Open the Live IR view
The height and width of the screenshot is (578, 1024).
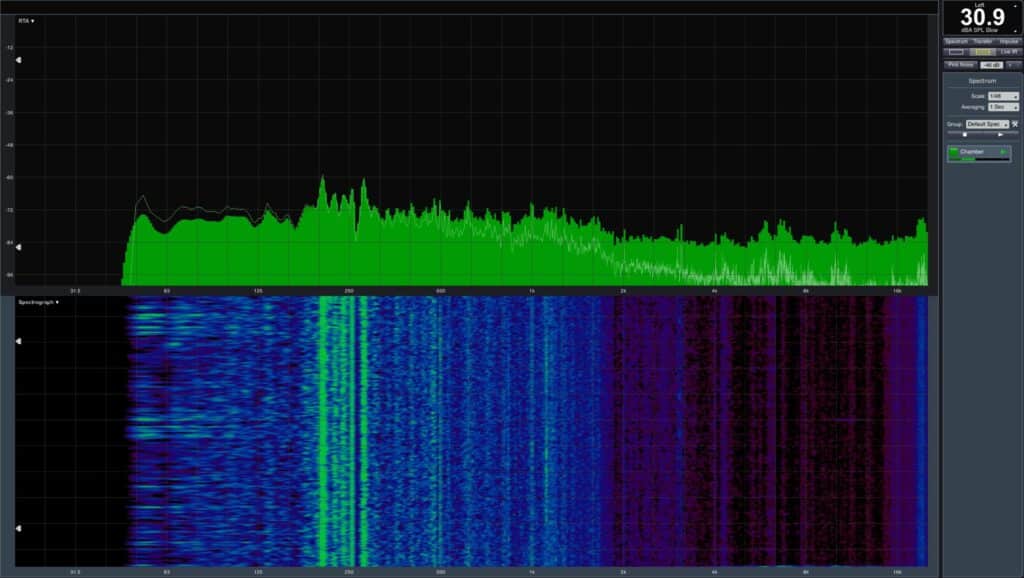(x=1009, y=52)
